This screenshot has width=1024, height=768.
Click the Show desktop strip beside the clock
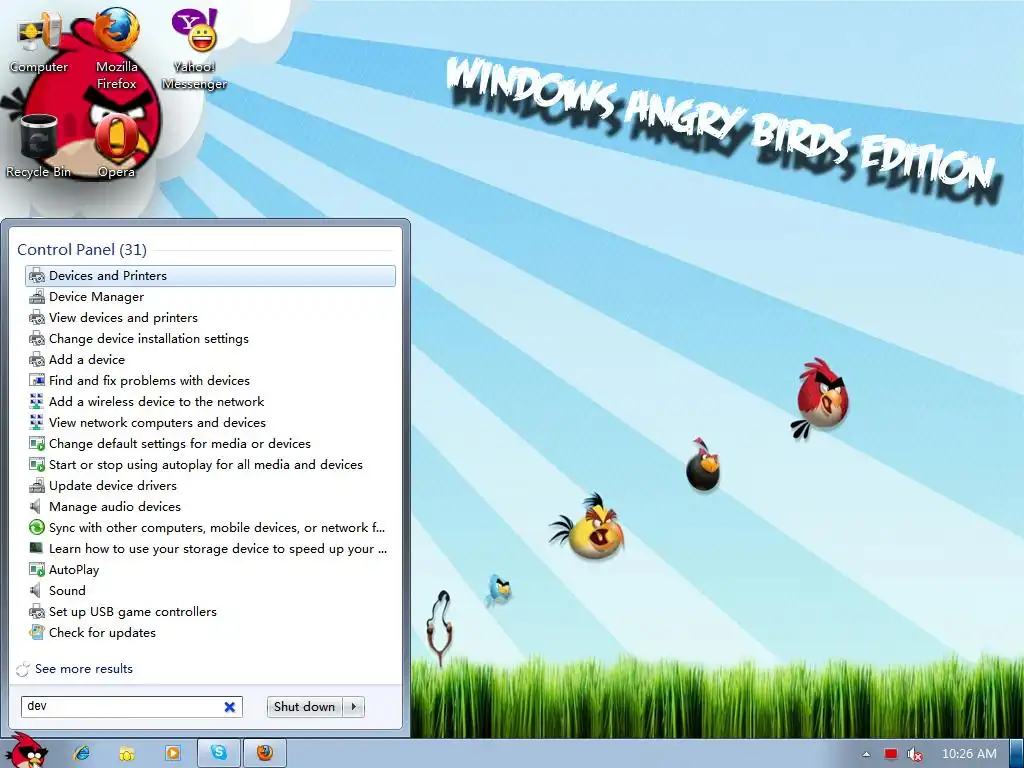click(1017, 754)
